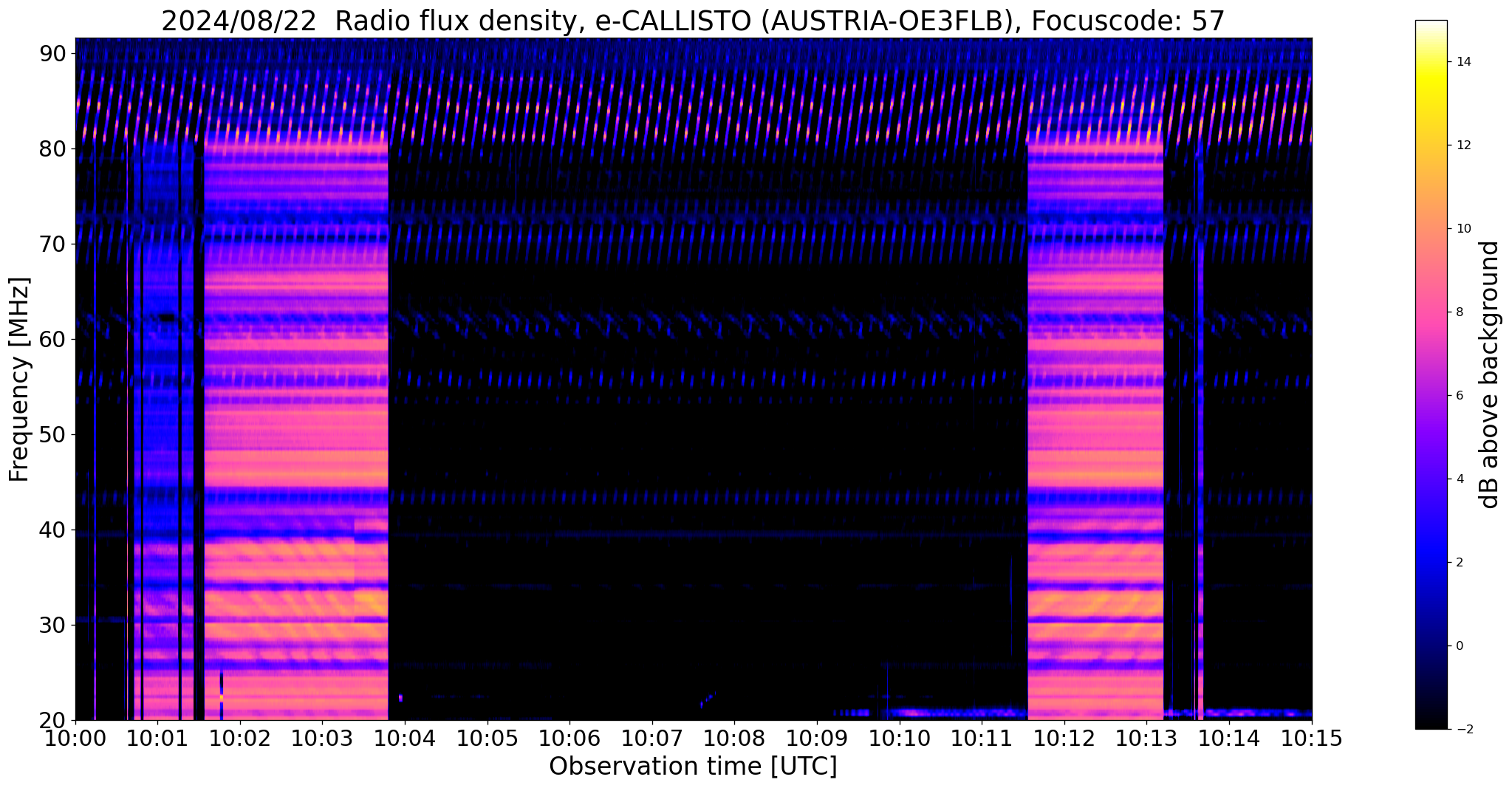
Task: Click the 10:05 time tick label
Action: 488,738
